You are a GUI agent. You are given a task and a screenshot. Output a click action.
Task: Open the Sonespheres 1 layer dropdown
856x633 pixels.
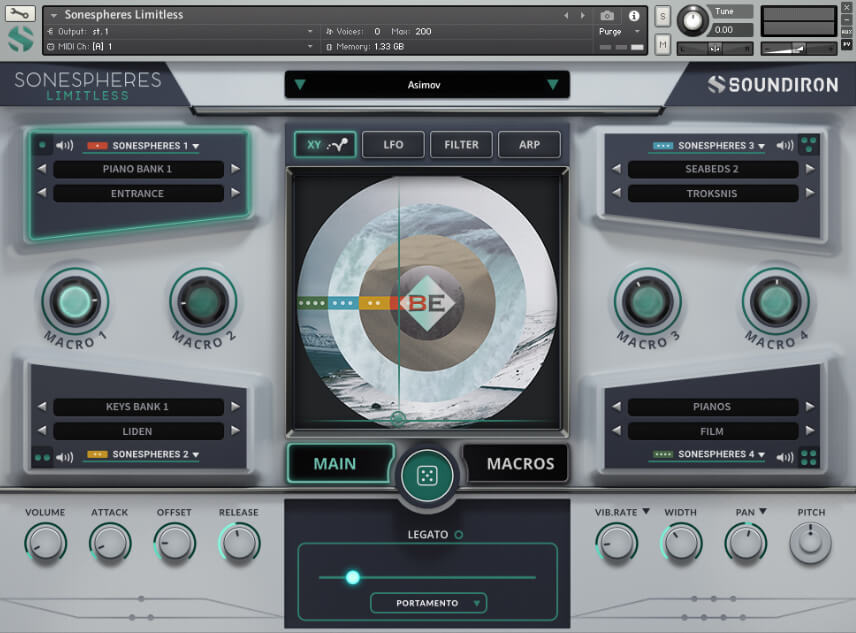click(143, 146)
